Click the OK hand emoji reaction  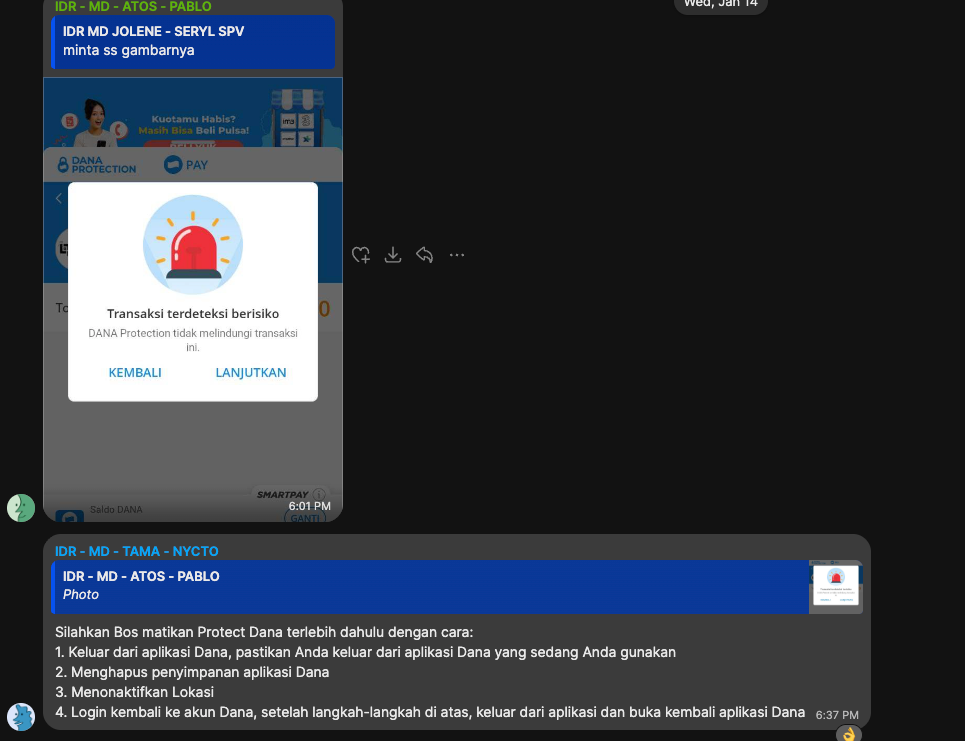(849, 734)
